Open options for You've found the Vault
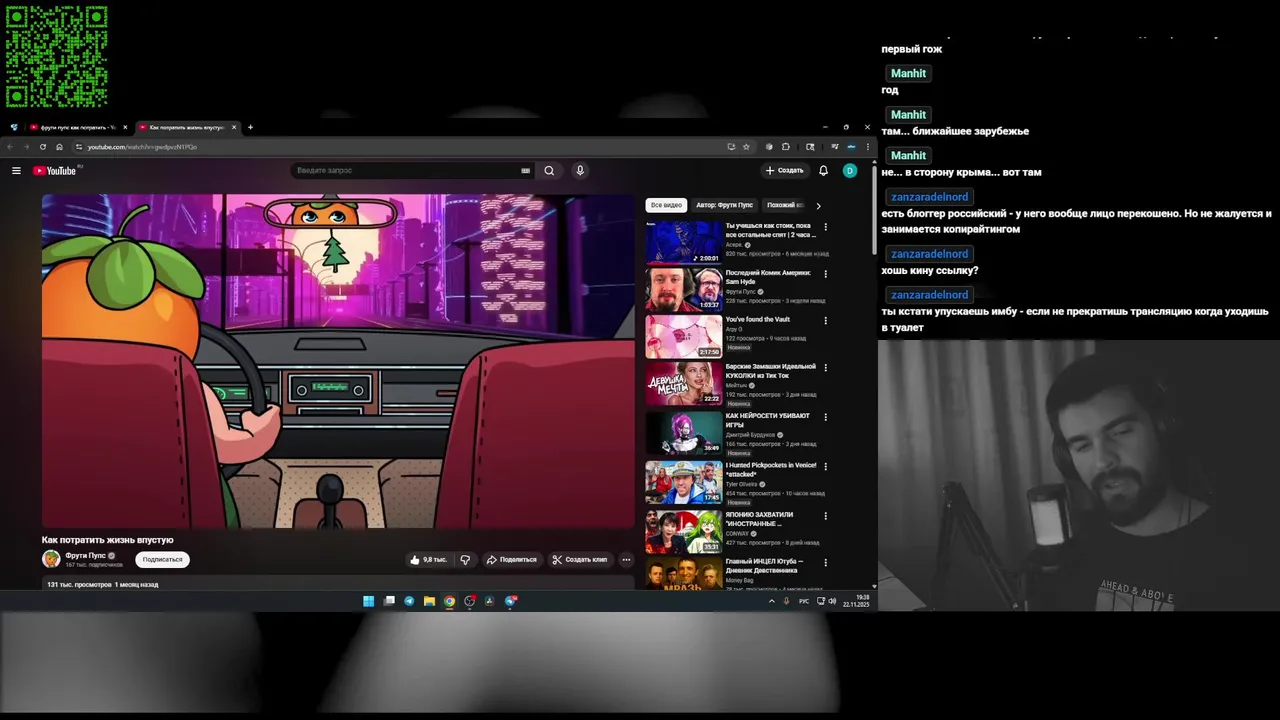Viewport: 1280px width, 720px height. 826,321
